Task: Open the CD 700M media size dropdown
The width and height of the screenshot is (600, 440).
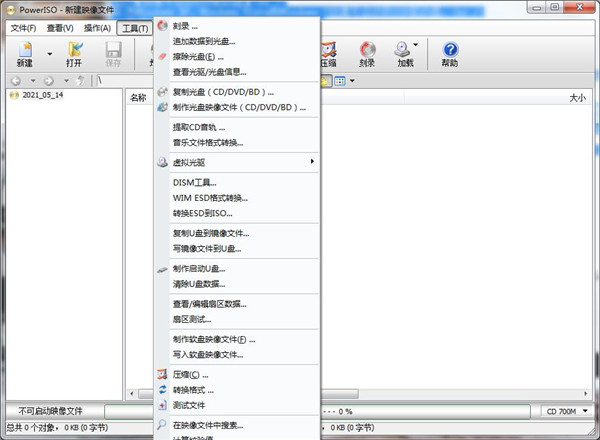Action: click(566, 411)
